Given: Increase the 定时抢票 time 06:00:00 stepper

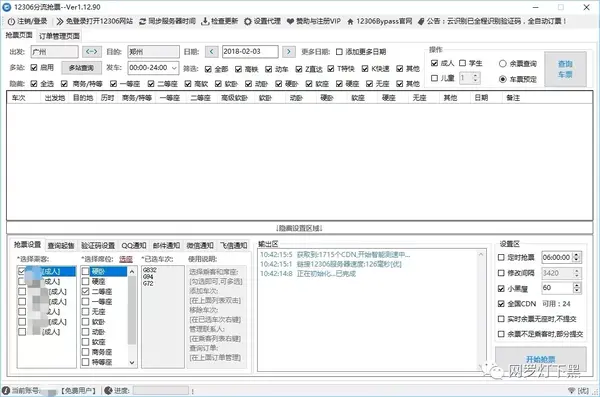Looking at the screenshot, I should coord(577,255).
